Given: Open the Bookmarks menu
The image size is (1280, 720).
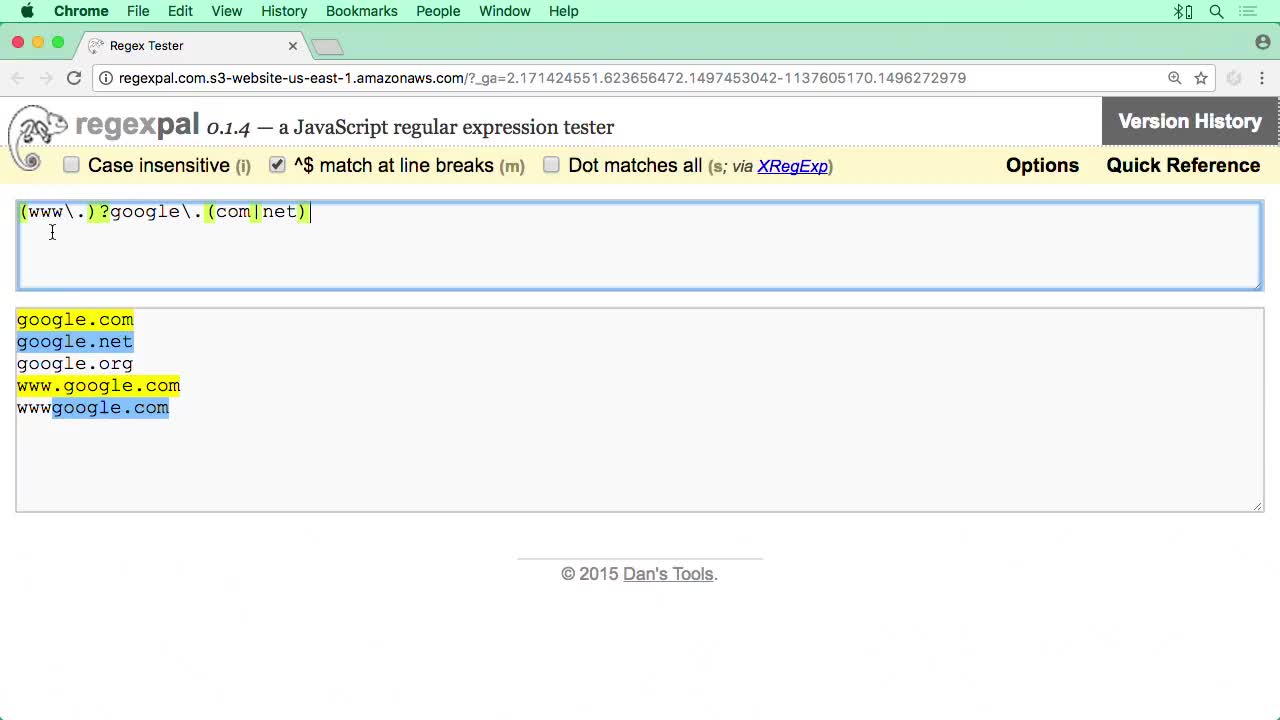Looking at the screenshot, I should click(361, 11).
